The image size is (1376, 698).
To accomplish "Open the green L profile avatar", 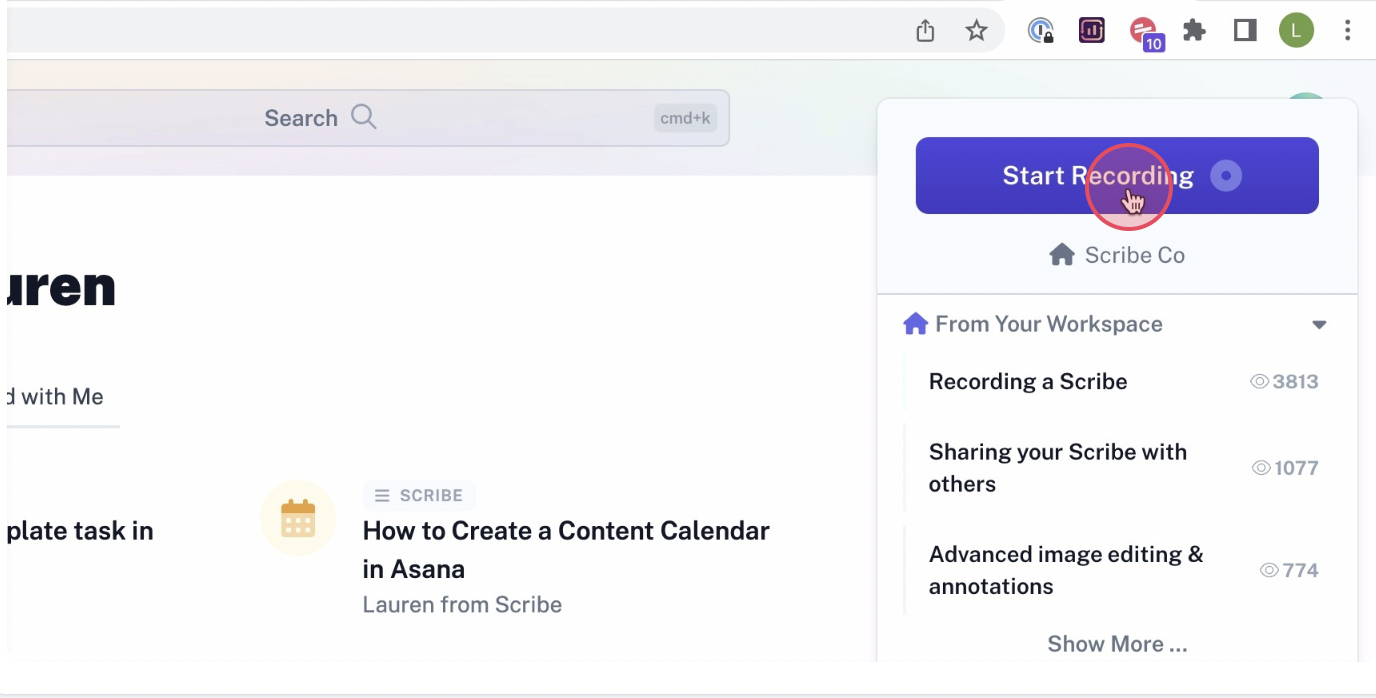I will coord(1296,31).
